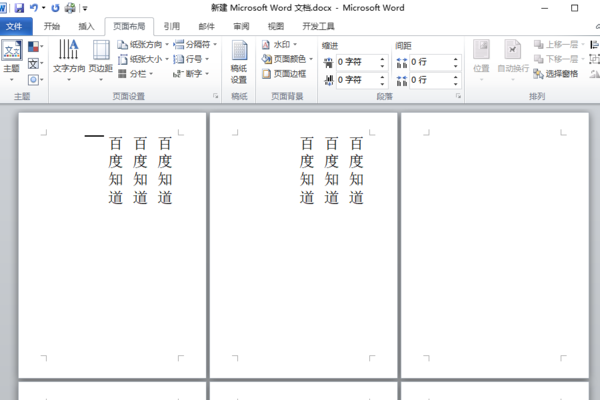Click the first page's vertical text 百度知道

(x=140, y=170)
